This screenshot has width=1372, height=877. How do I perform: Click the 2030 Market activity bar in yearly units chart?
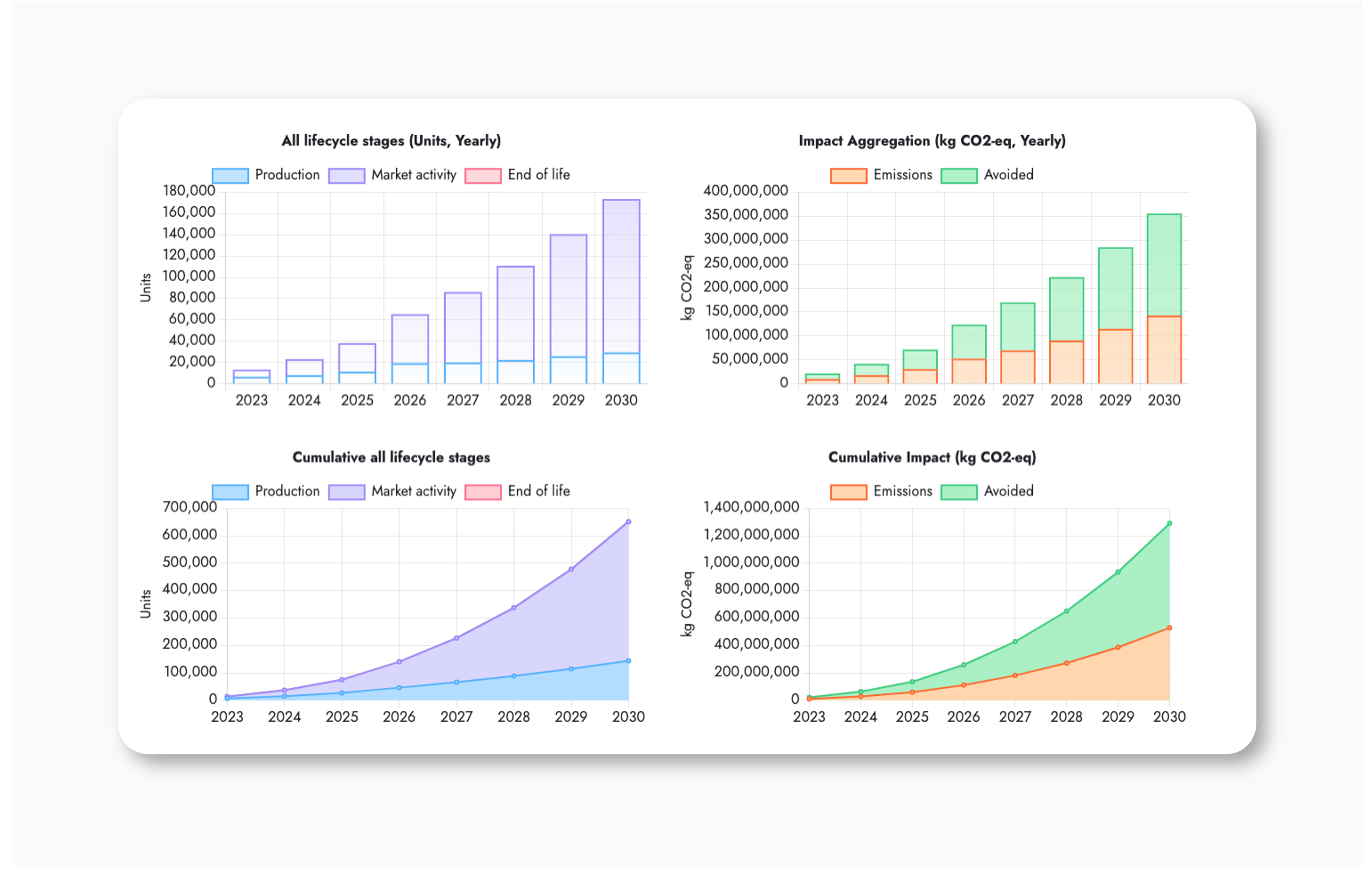[x=621, y=276]
